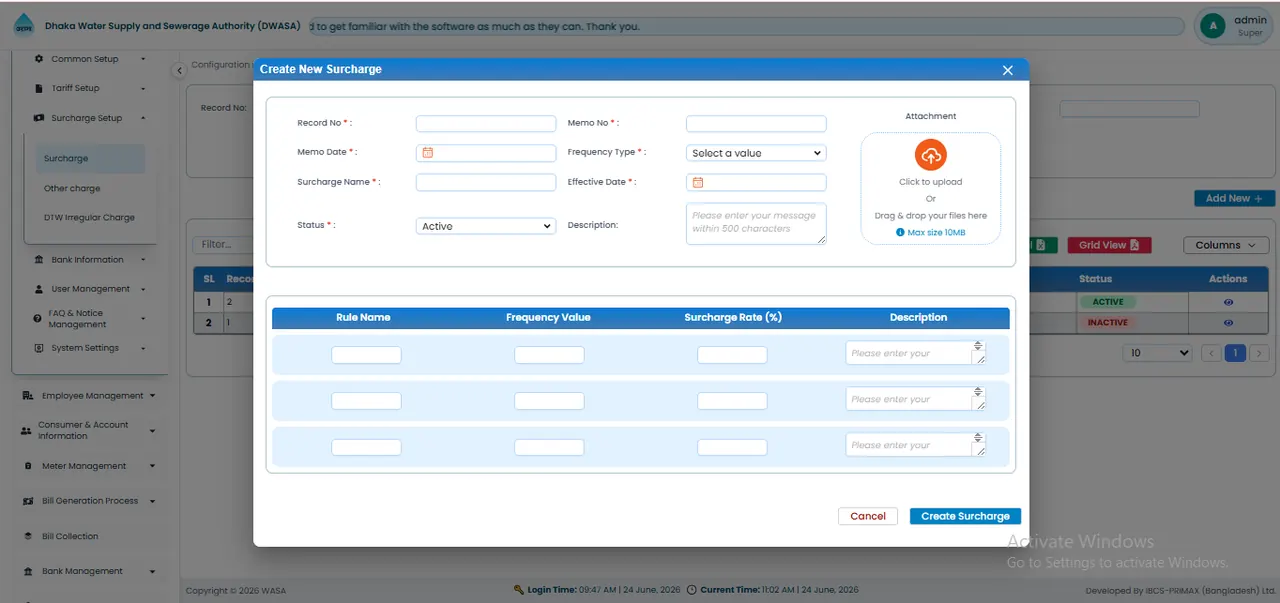Click the drag and drop attachment area
Viewport: 1280px width, 603px height.
pos(931,188)
